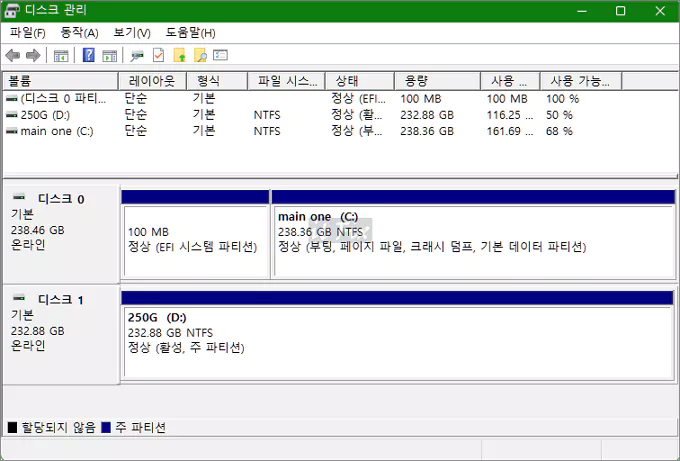Viewport: 680px width, 461px height.
Task: Click the 116.25 ... free space cell
Action: [510, 115]
